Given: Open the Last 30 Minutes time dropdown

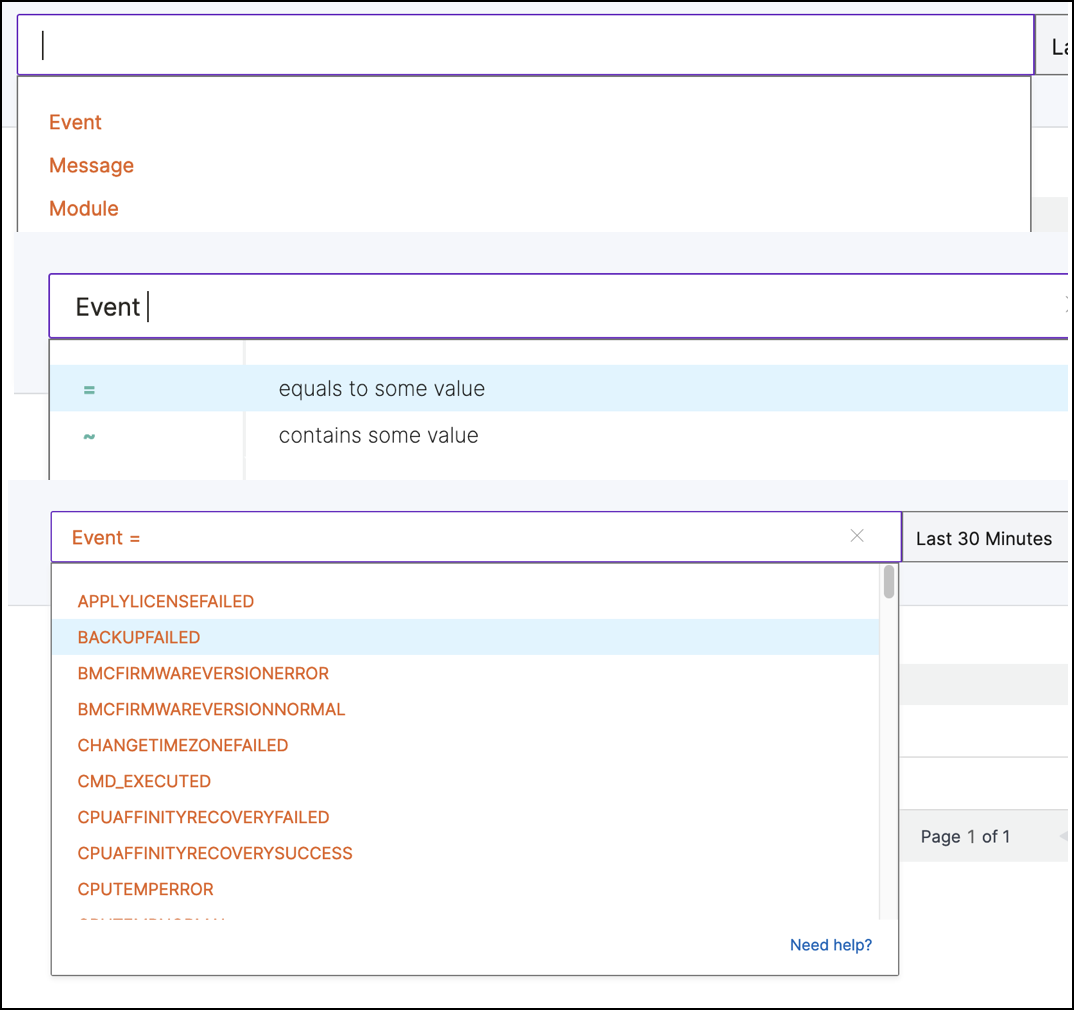Looking at the screenshot, I should (x=984, y=538).
